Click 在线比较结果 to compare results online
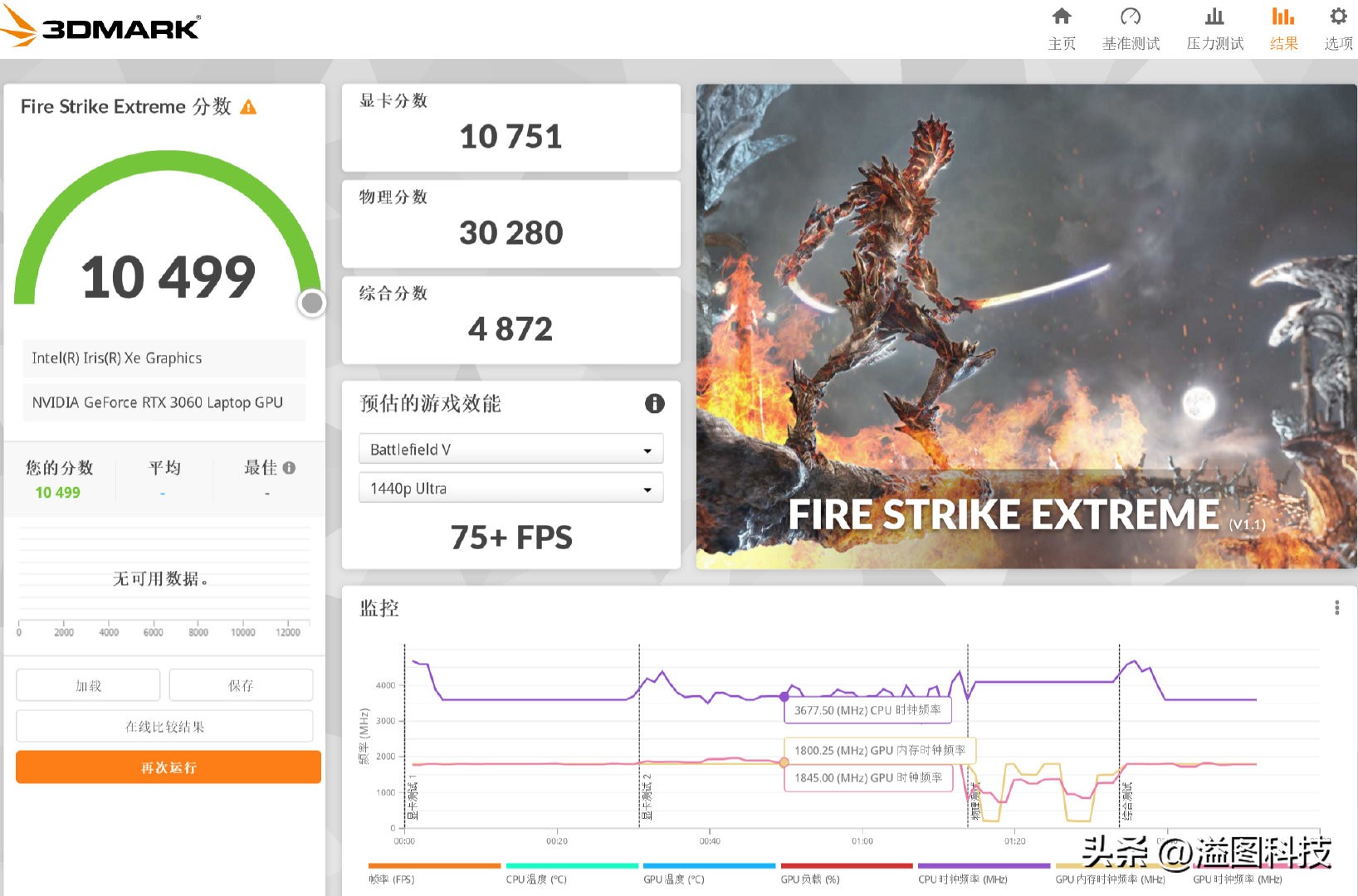The height and width of the screenshot is (896, 1358). click(164, 727)
